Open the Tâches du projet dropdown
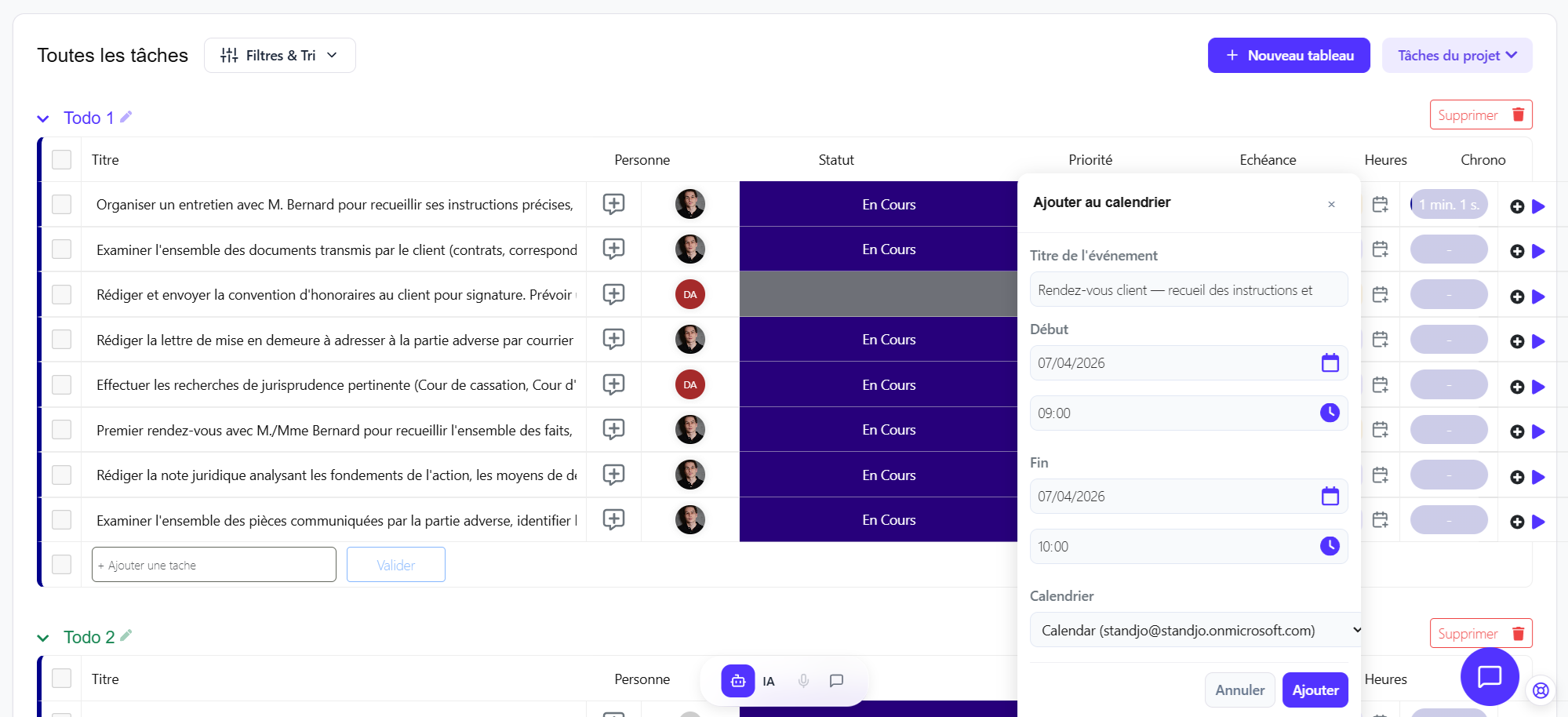Image resolution: width=1568 pixels, height=717 pixels. (1457, 56)
